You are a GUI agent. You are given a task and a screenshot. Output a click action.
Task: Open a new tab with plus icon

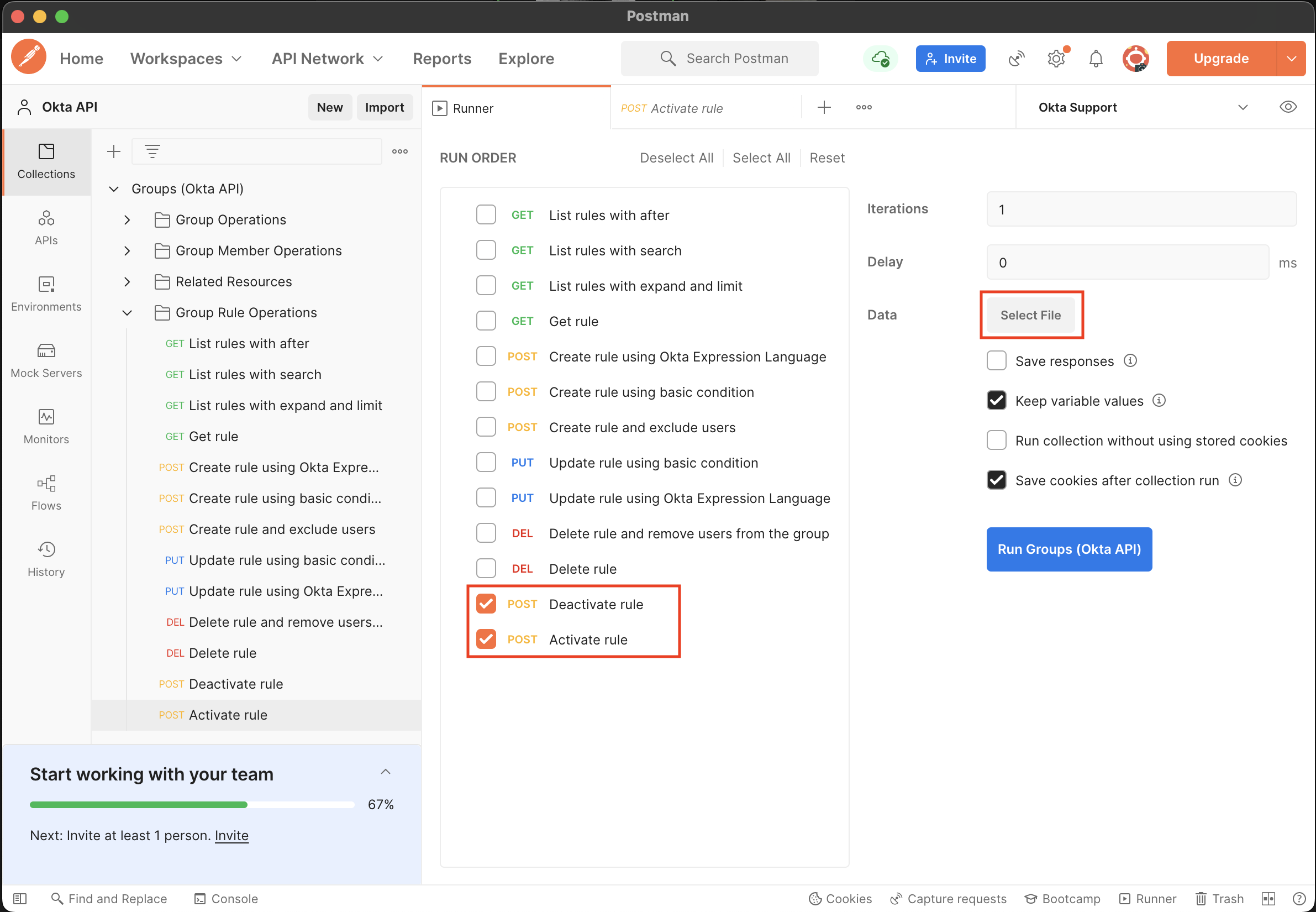(824, 107)
